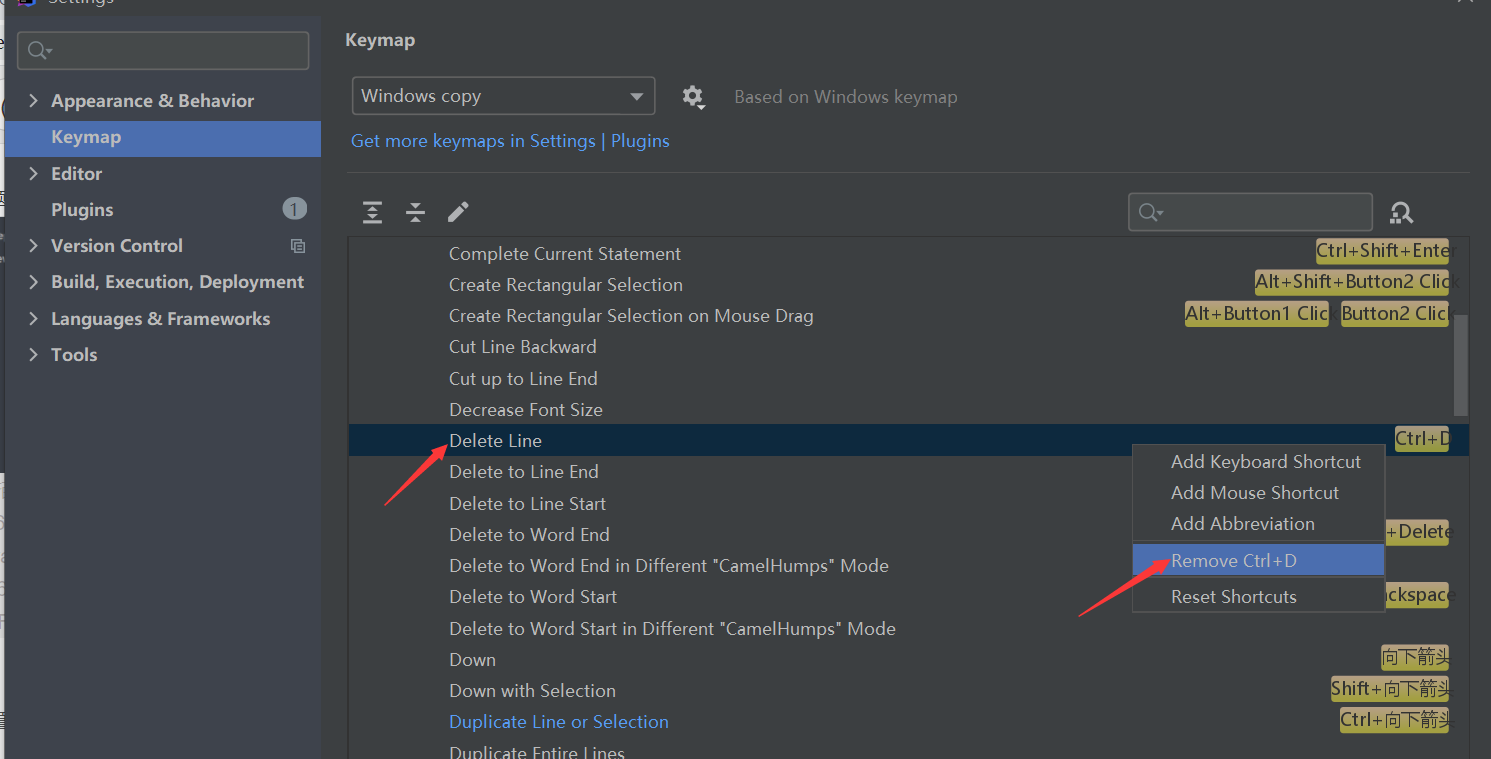The width and height of the screenshot is (1491, 759).
Task: Click the magnifier icon in settings search
Action: pyautogui.click(x=40, y=50)
